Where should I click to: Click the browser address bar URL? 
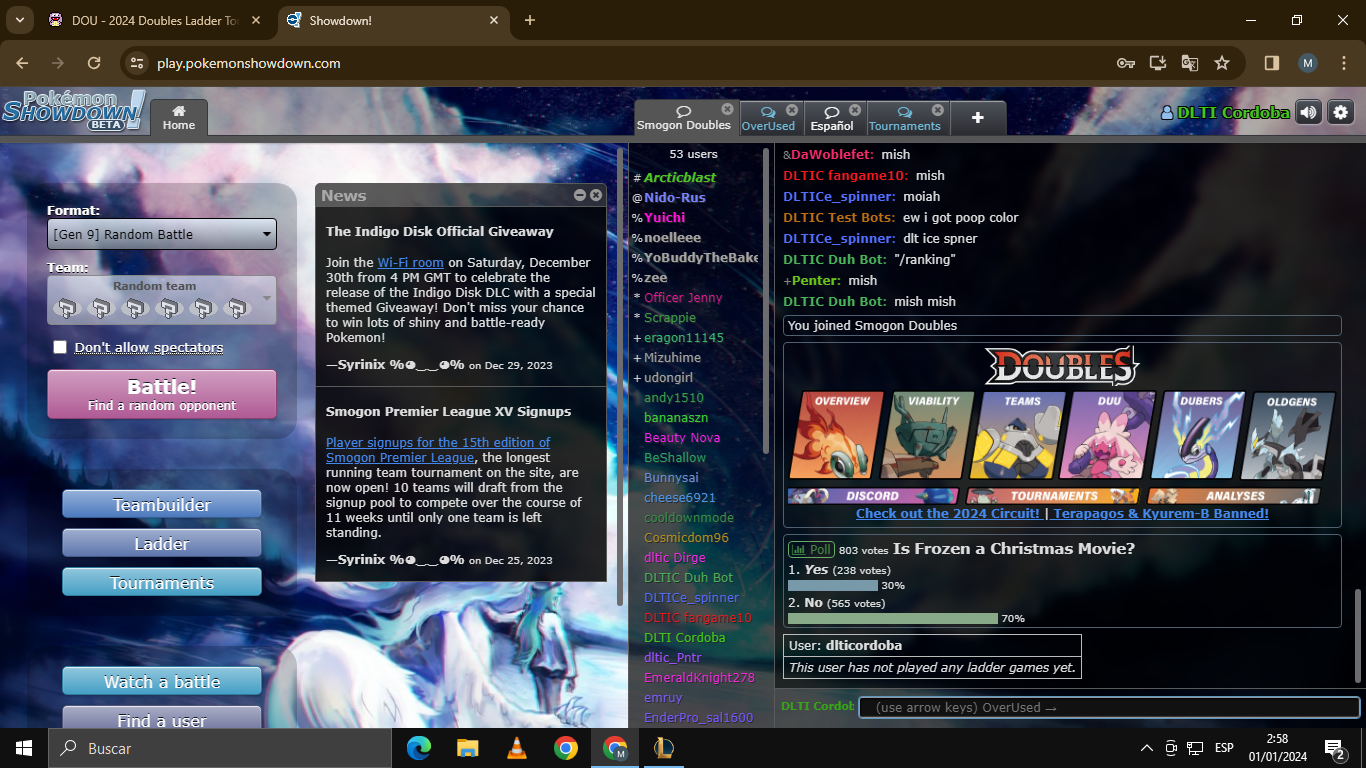point(248,63)
